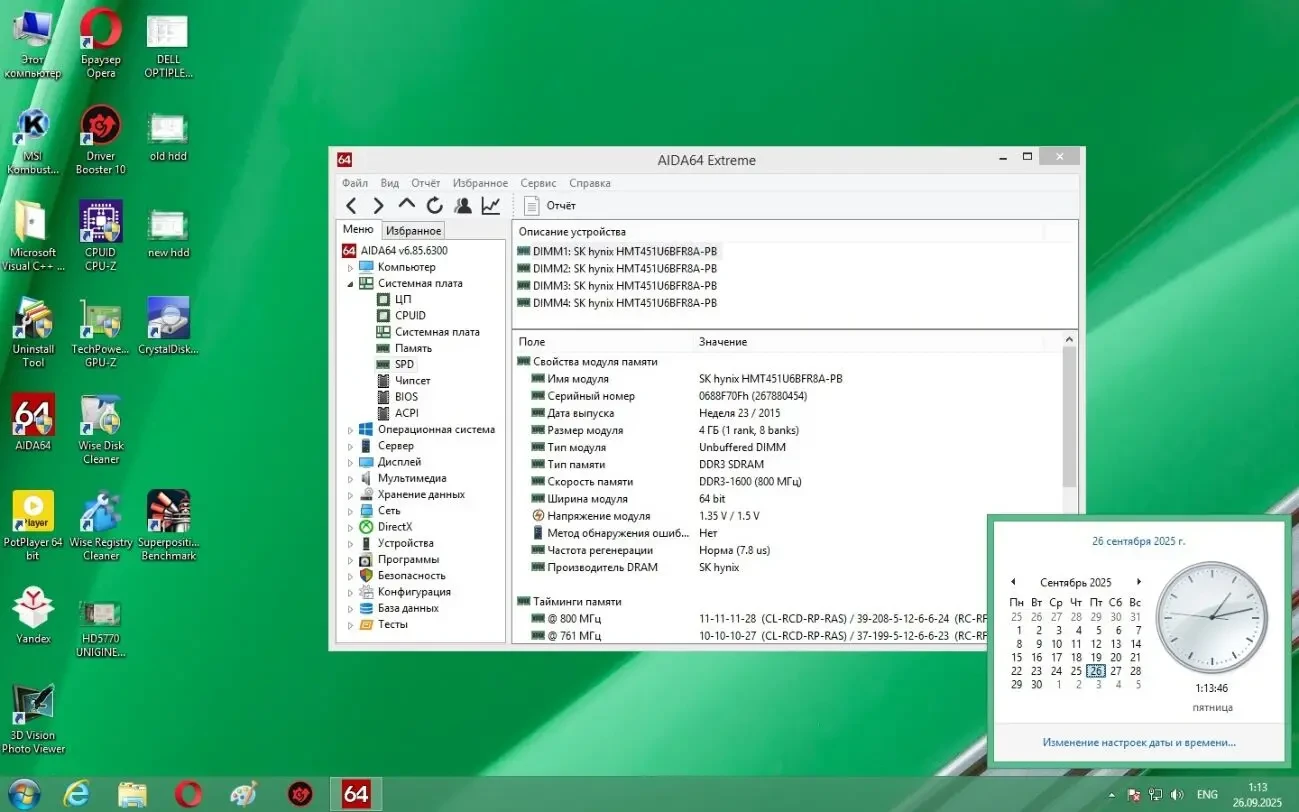The image size is (1299, 812).
Task: Expand the Компьютер tree node
Action: [x=350, y=268]
